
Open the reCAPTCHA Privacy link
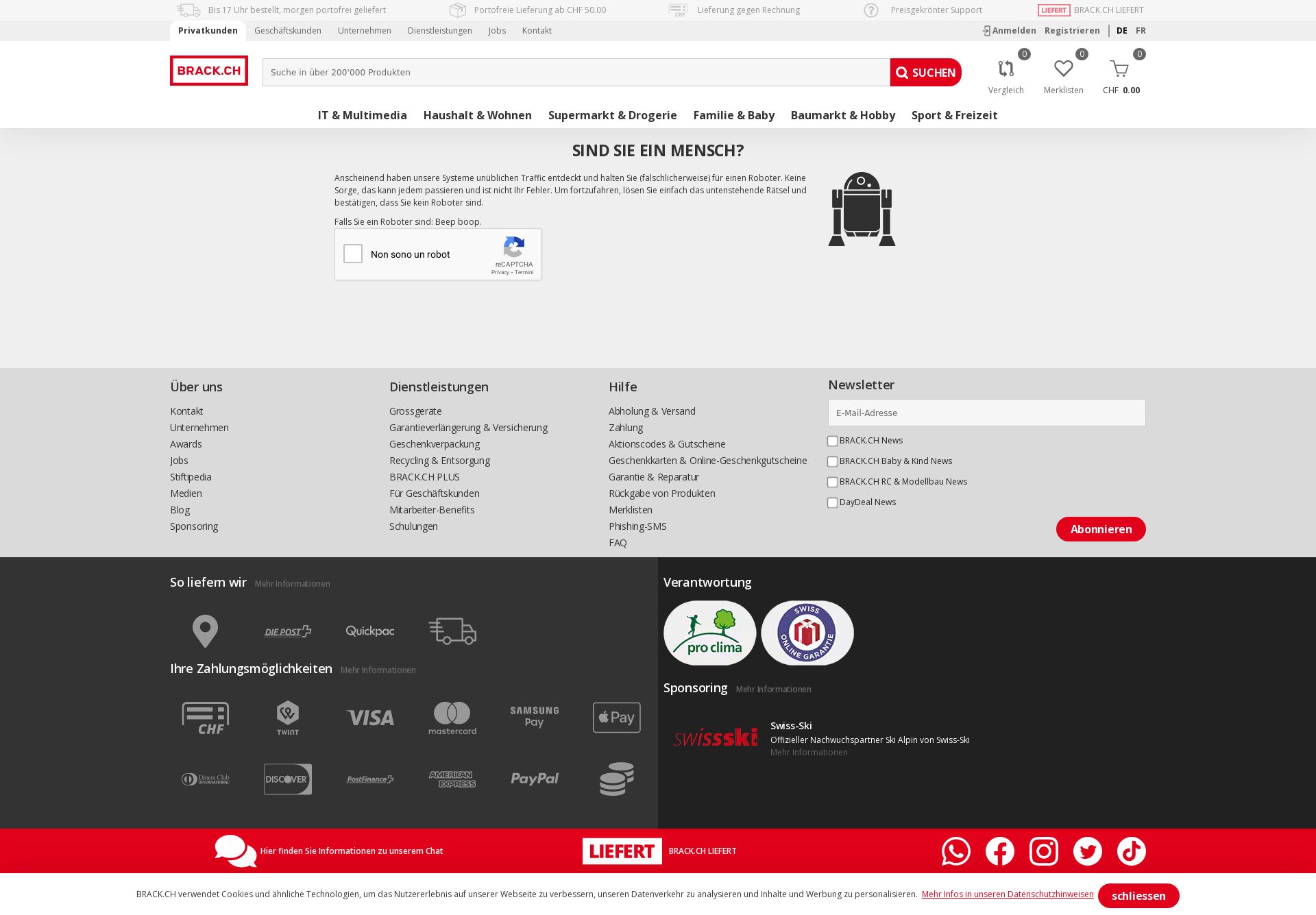click(x=500, y=273)
